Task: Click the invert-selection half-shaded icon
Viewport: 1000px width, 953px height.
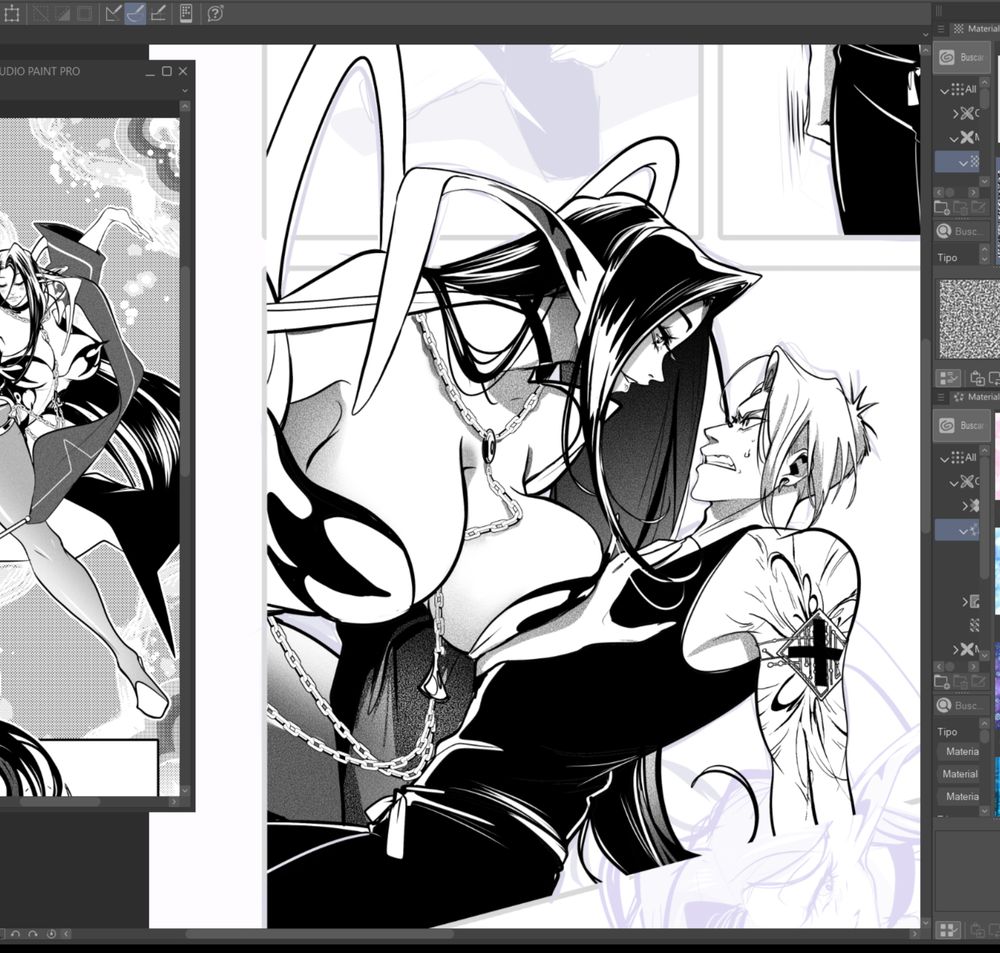Action: coord(62,13)
